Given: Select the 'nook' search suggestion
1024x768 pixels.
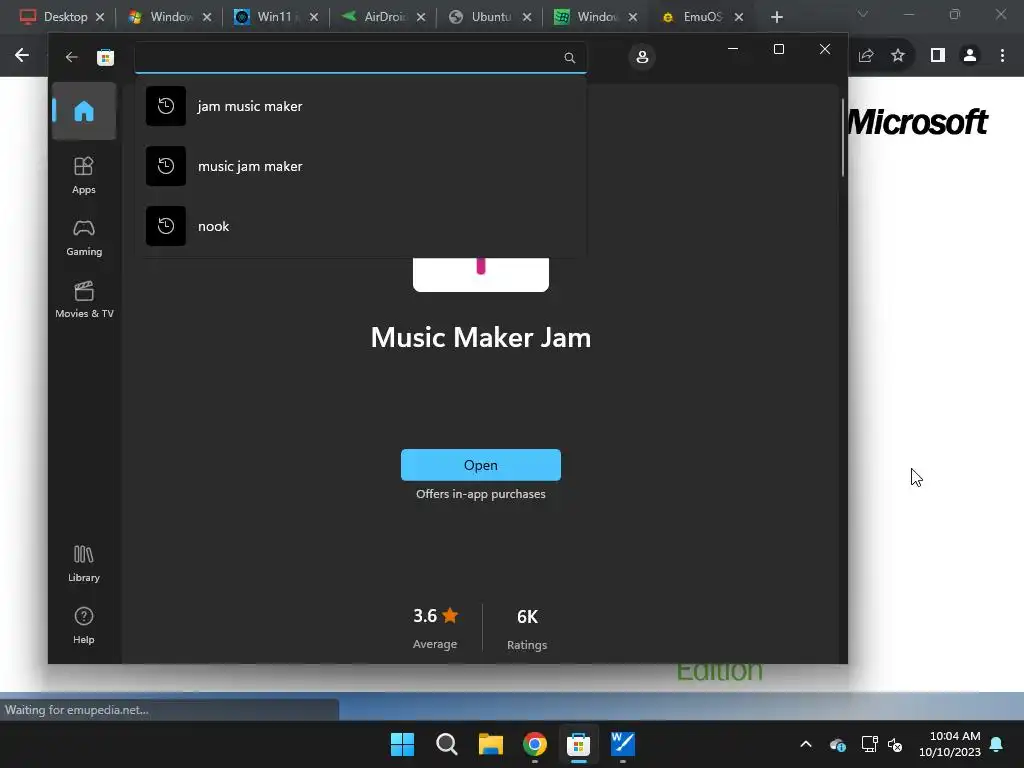Looking at the screenshot, I should click(360, 226).
